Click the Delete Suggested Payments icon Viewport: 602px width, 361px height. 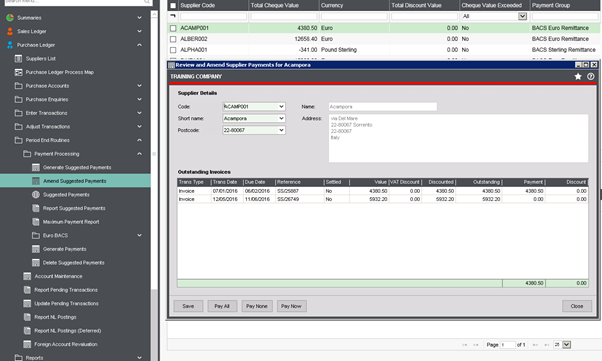[x=36, y=263]
